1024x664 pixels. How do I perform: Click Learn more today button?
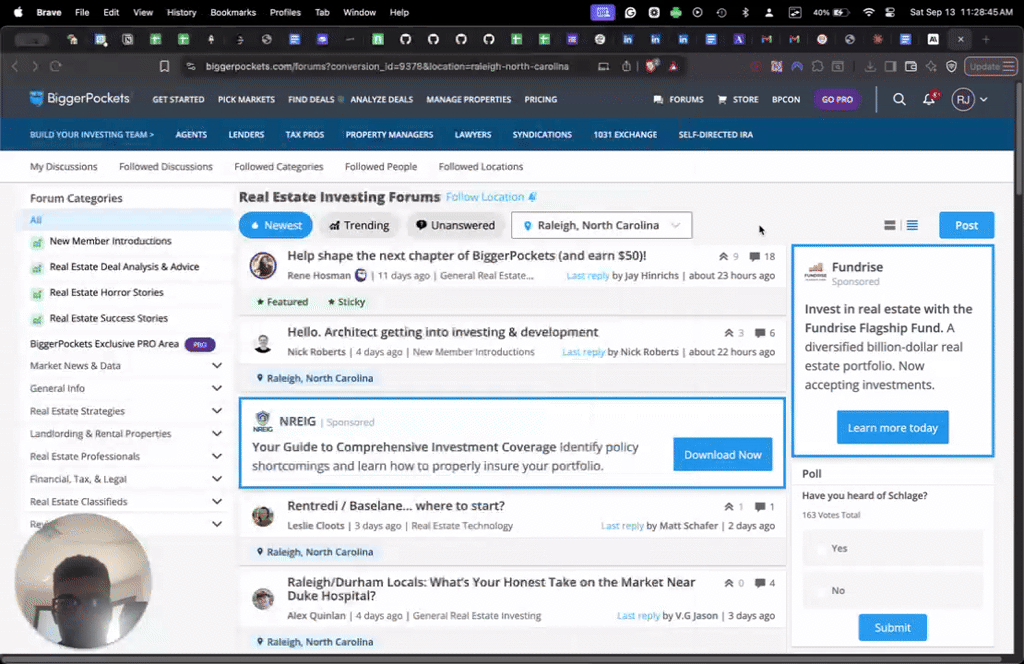point(892,428)
